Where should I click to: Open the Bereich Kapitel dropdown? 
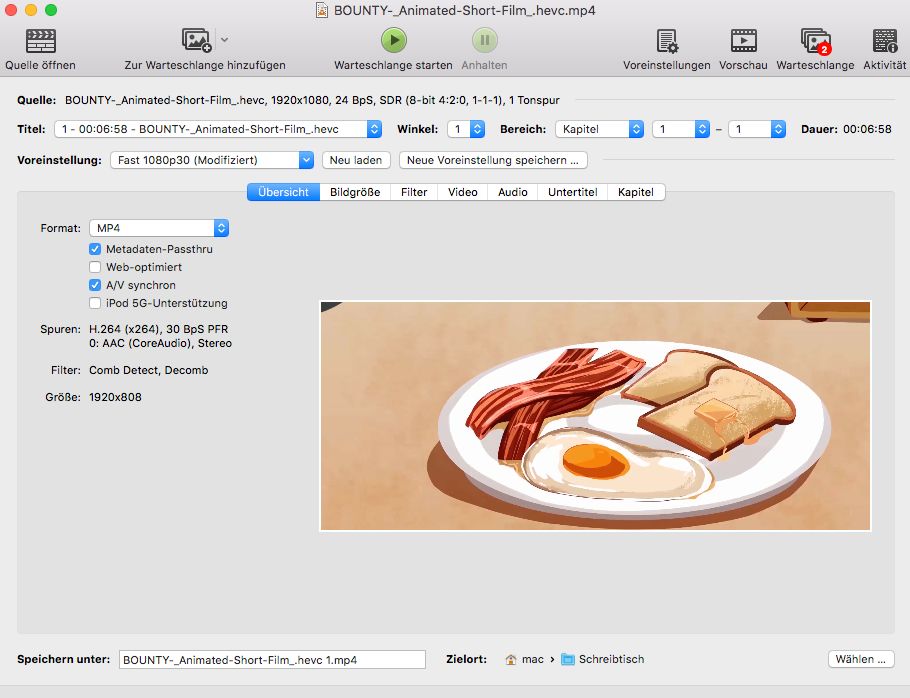(x=600, y=129)
